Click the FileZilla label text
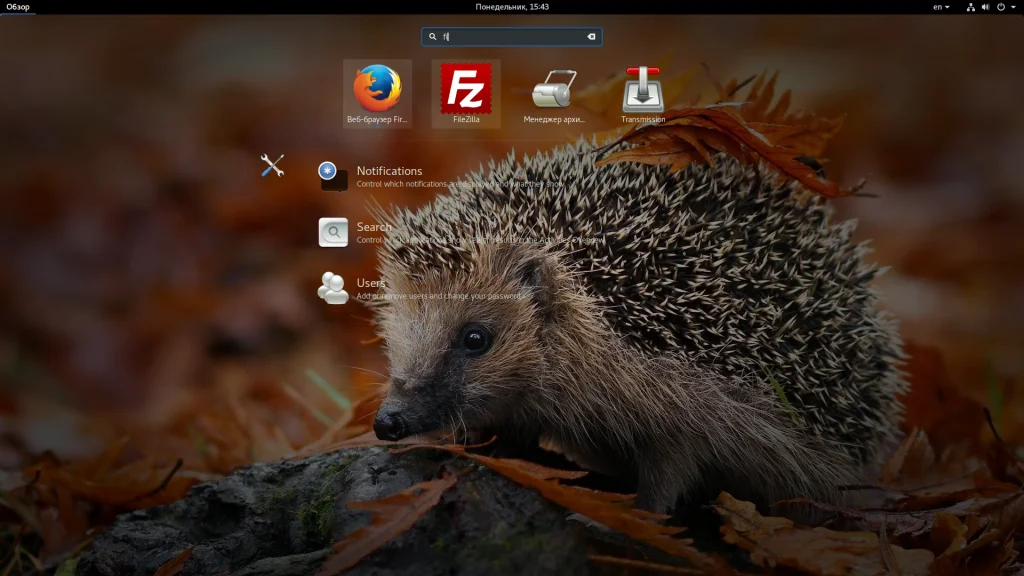The image size is (1024, 576). (x=466, y=120)
